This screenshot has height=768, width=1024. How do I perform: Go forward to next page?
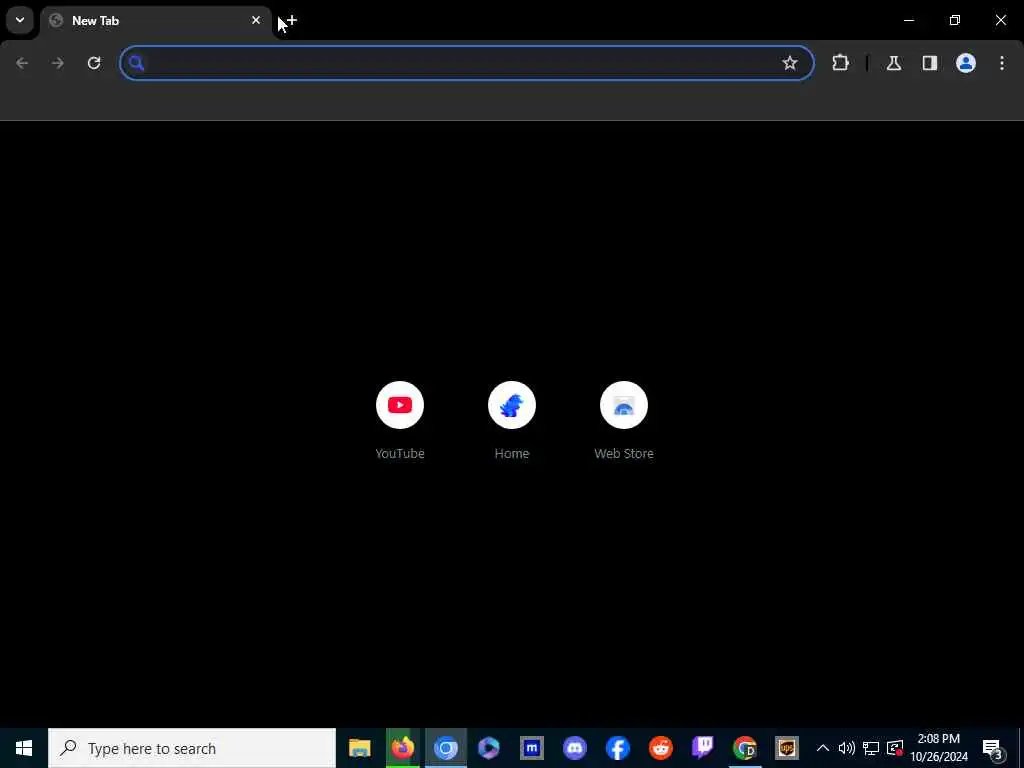(58, 63)
